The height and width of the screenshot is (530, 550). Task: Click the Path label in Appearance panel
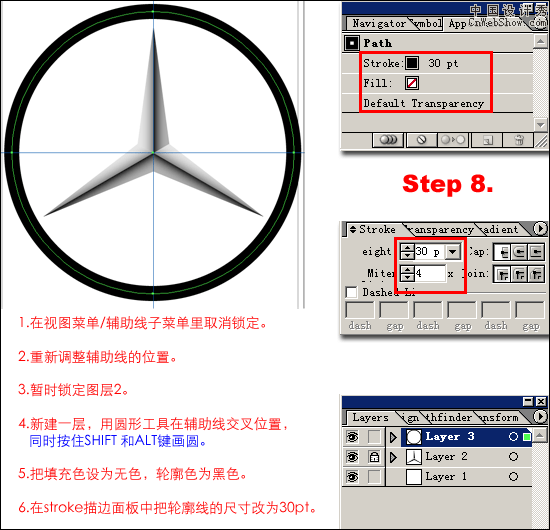click(x=378, y=43)
